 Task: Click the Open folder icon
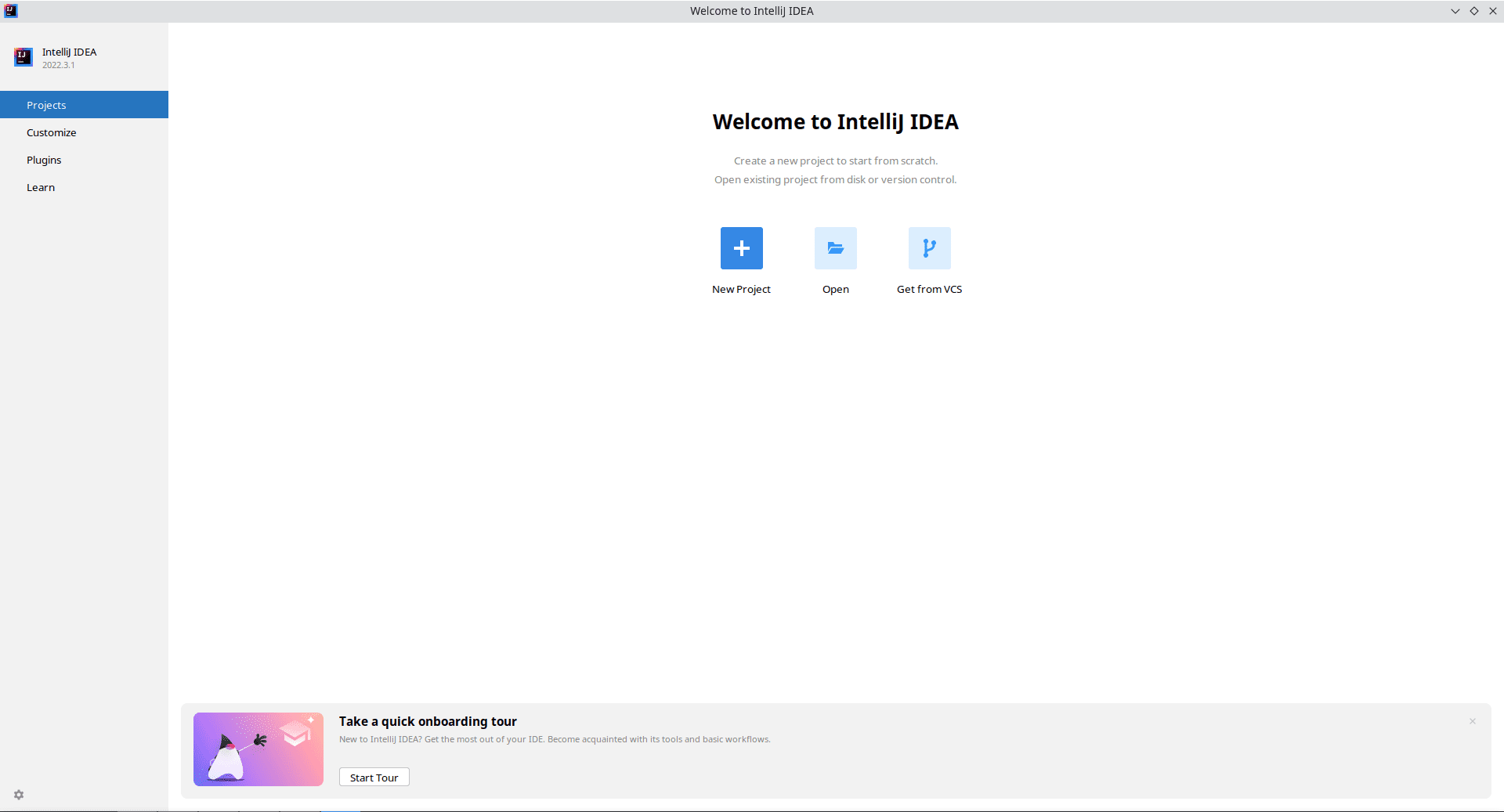[x=835, y=248]
